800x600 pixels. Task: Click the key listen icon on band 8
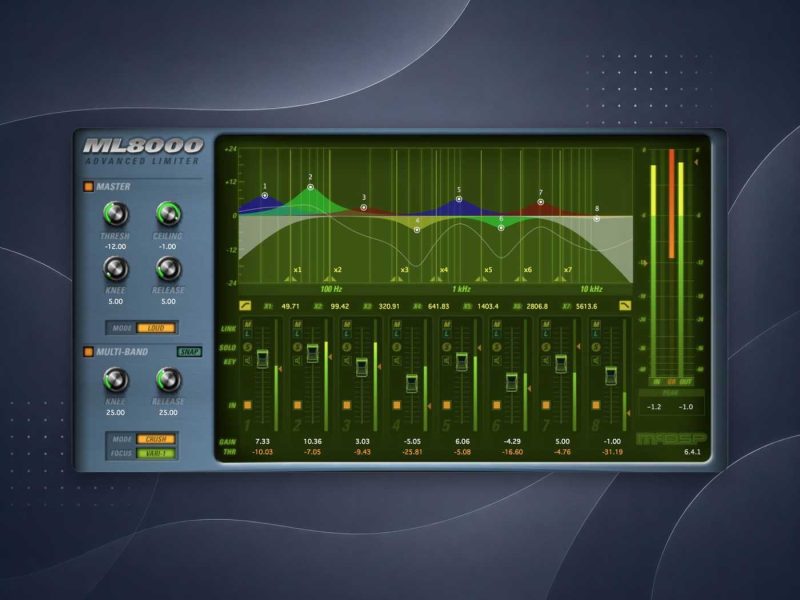[596, 360]
